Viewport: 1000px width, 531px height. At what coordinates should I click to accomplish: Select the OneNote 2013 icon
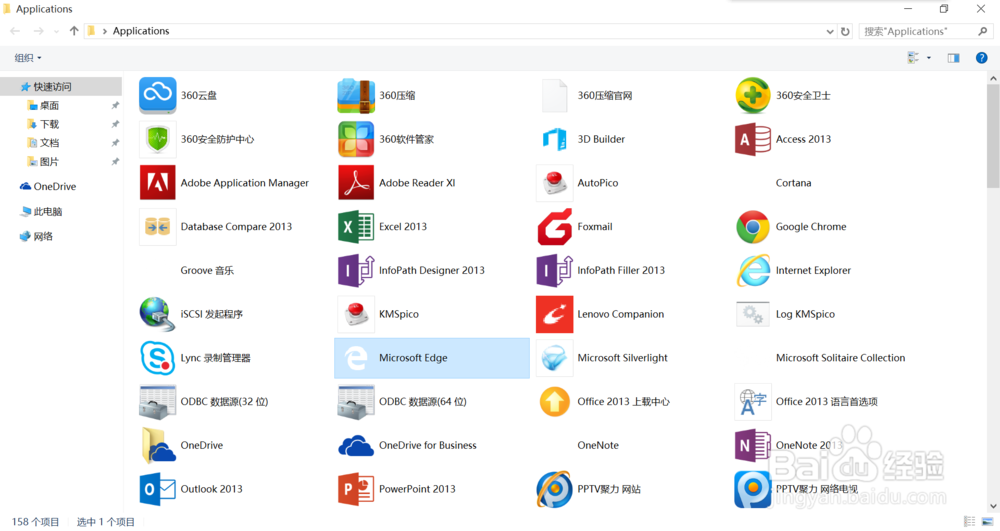[753, 445]
